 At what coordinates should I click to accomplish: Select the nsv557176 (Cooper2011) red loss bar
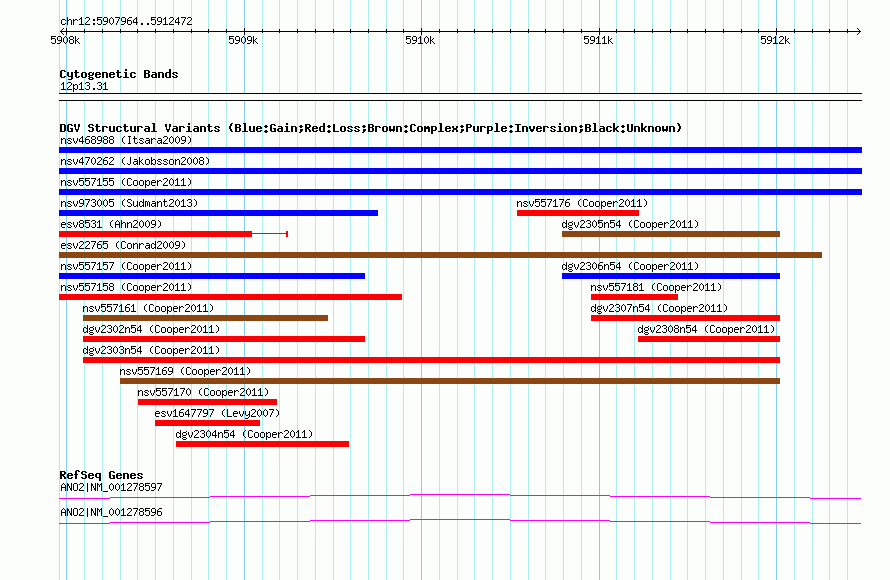click(x=578, y=213)
